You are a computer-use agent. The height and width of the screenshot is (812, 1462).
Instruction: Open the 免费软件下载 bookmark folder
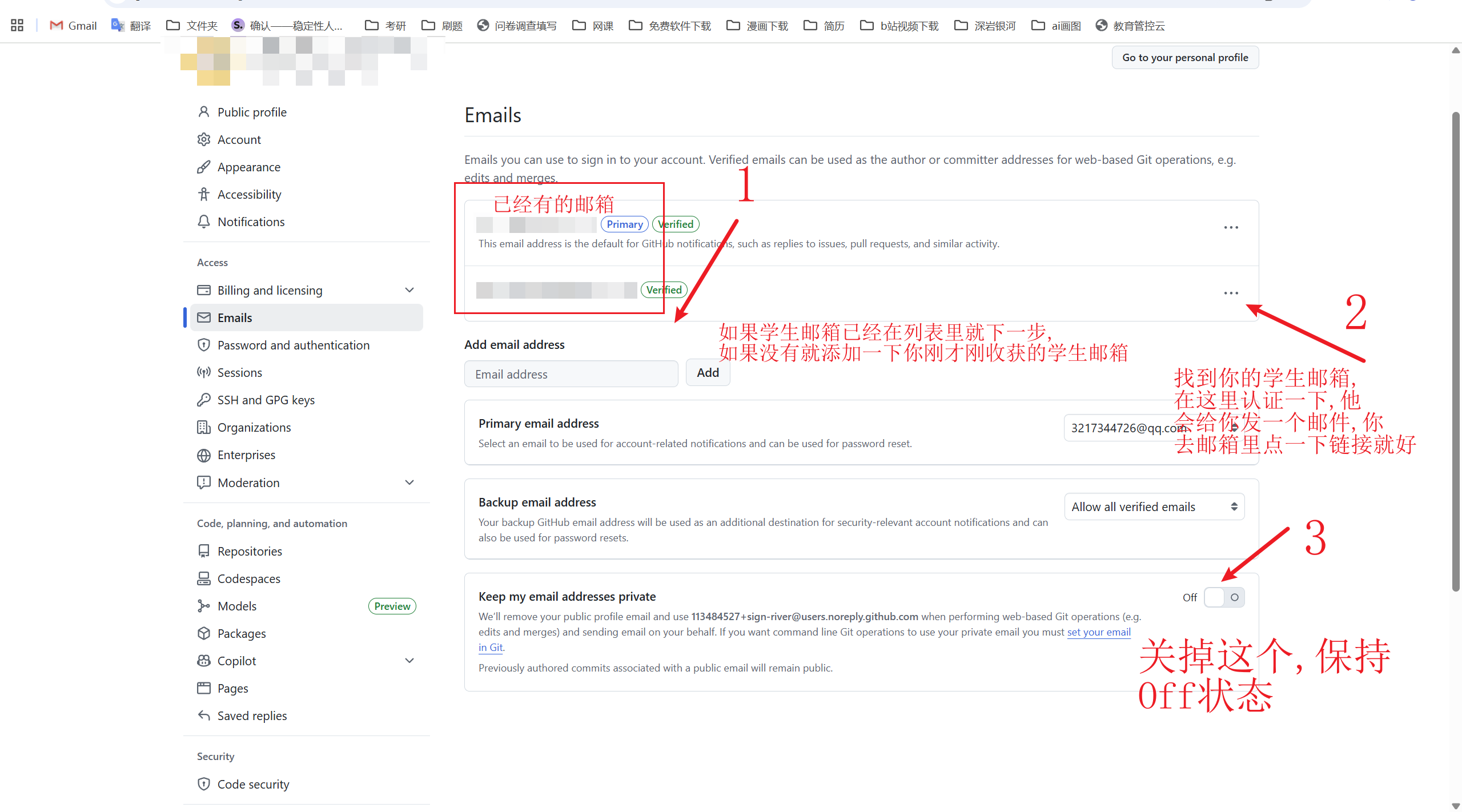(669, 25)
